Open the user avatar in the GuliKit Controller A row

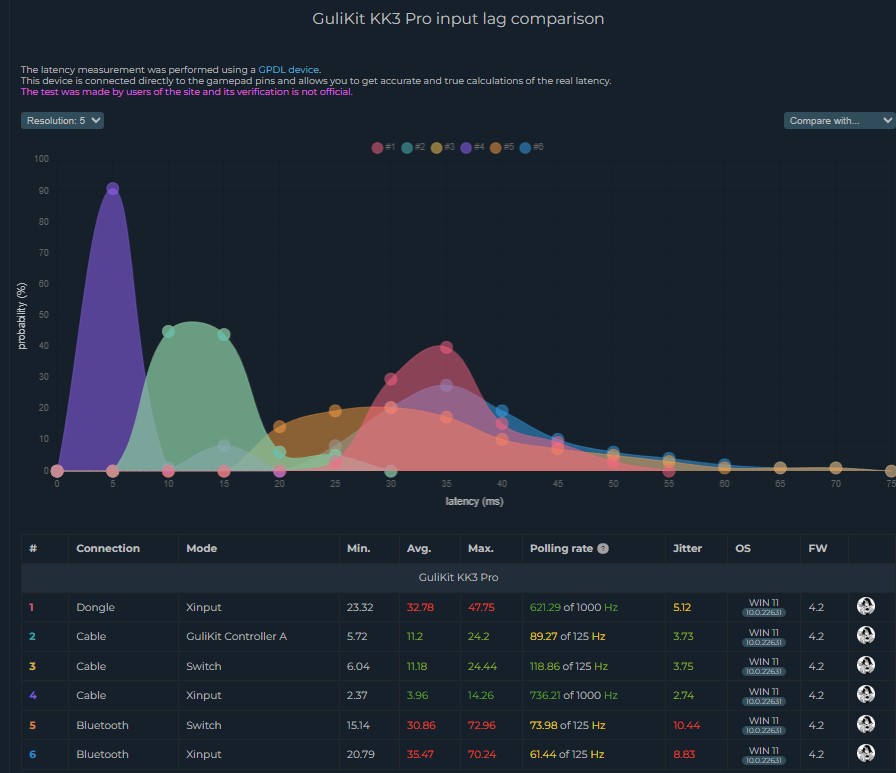coord(866,635)
